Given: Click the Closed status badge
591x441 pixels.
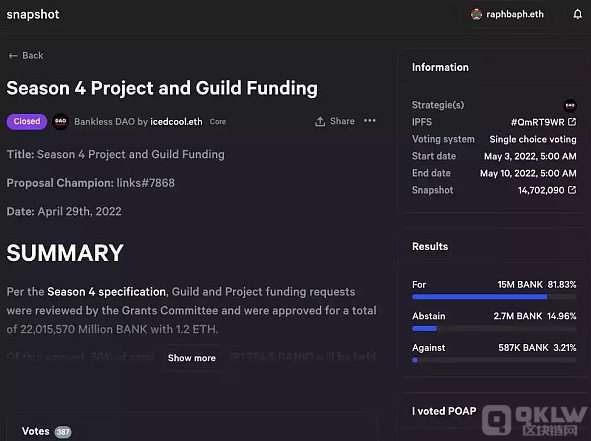Looking at the screenshot, I should pos(27,121).
